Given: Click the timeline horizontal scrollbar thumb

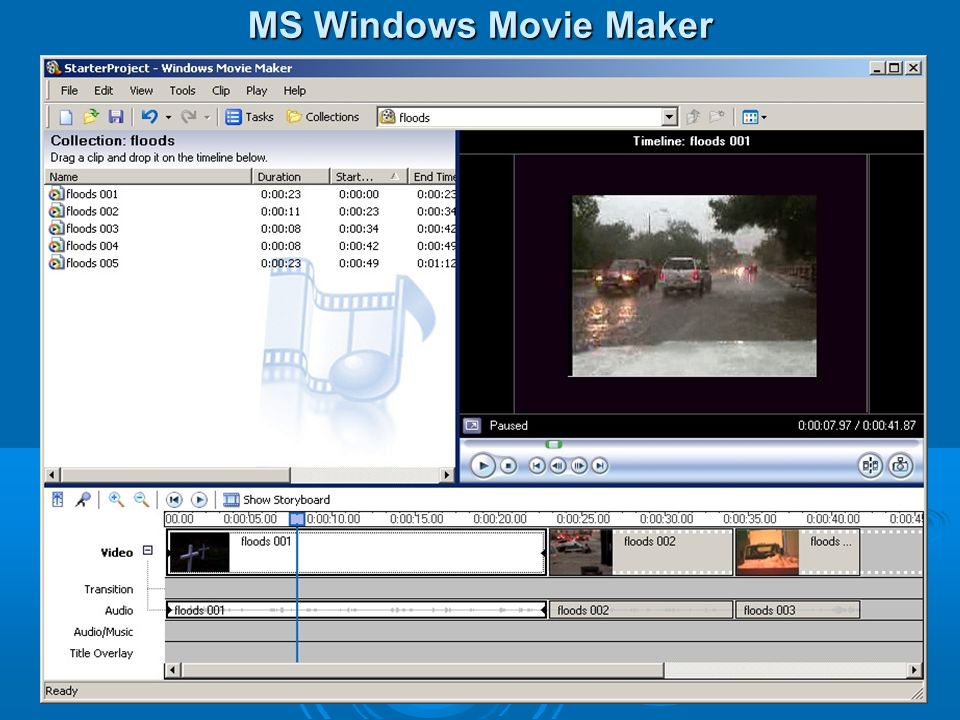Looking at the screenshot, I should (x=422, y=670).
